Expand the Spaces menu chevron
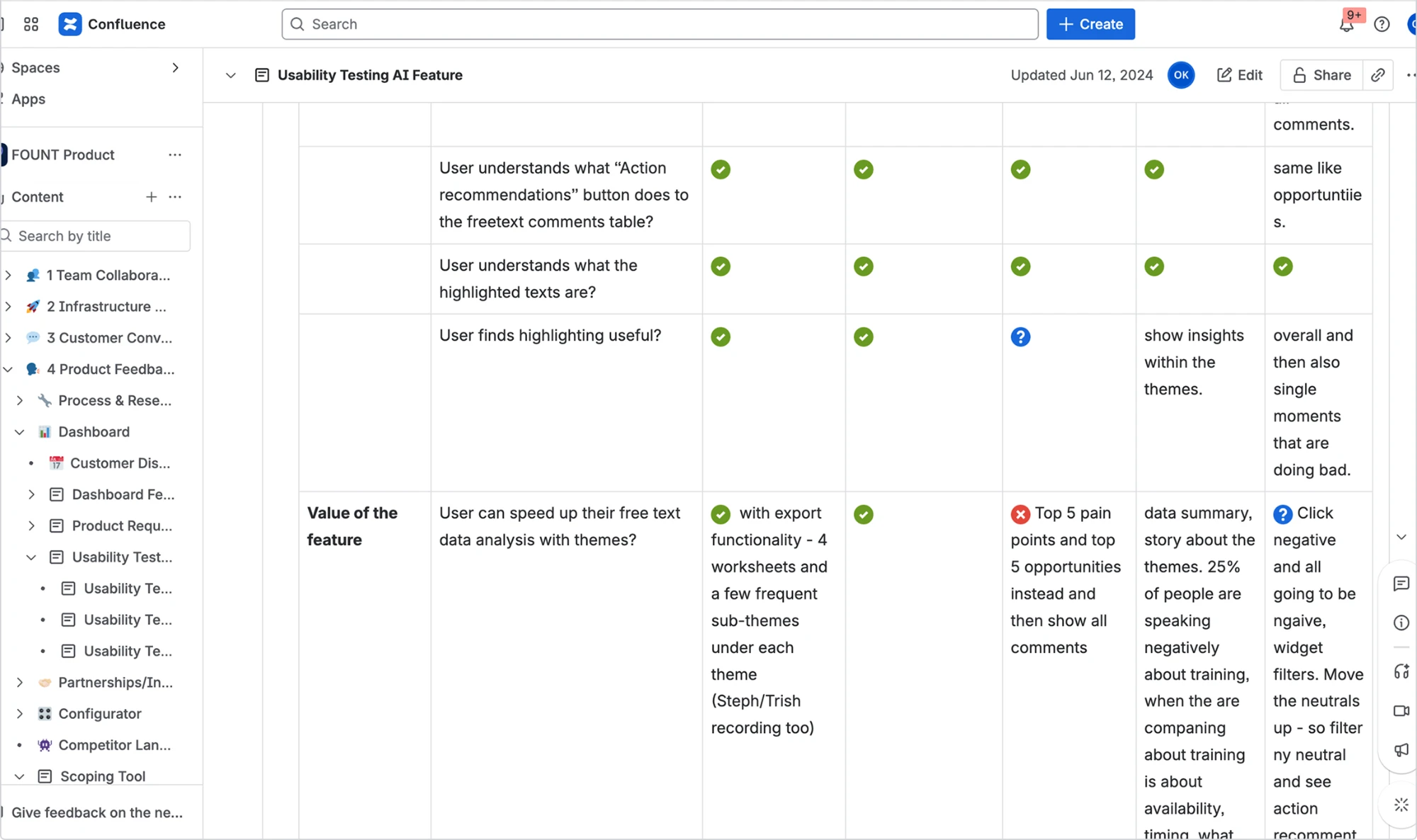This screenshot has height=840, width=1417. click(175, 68)
